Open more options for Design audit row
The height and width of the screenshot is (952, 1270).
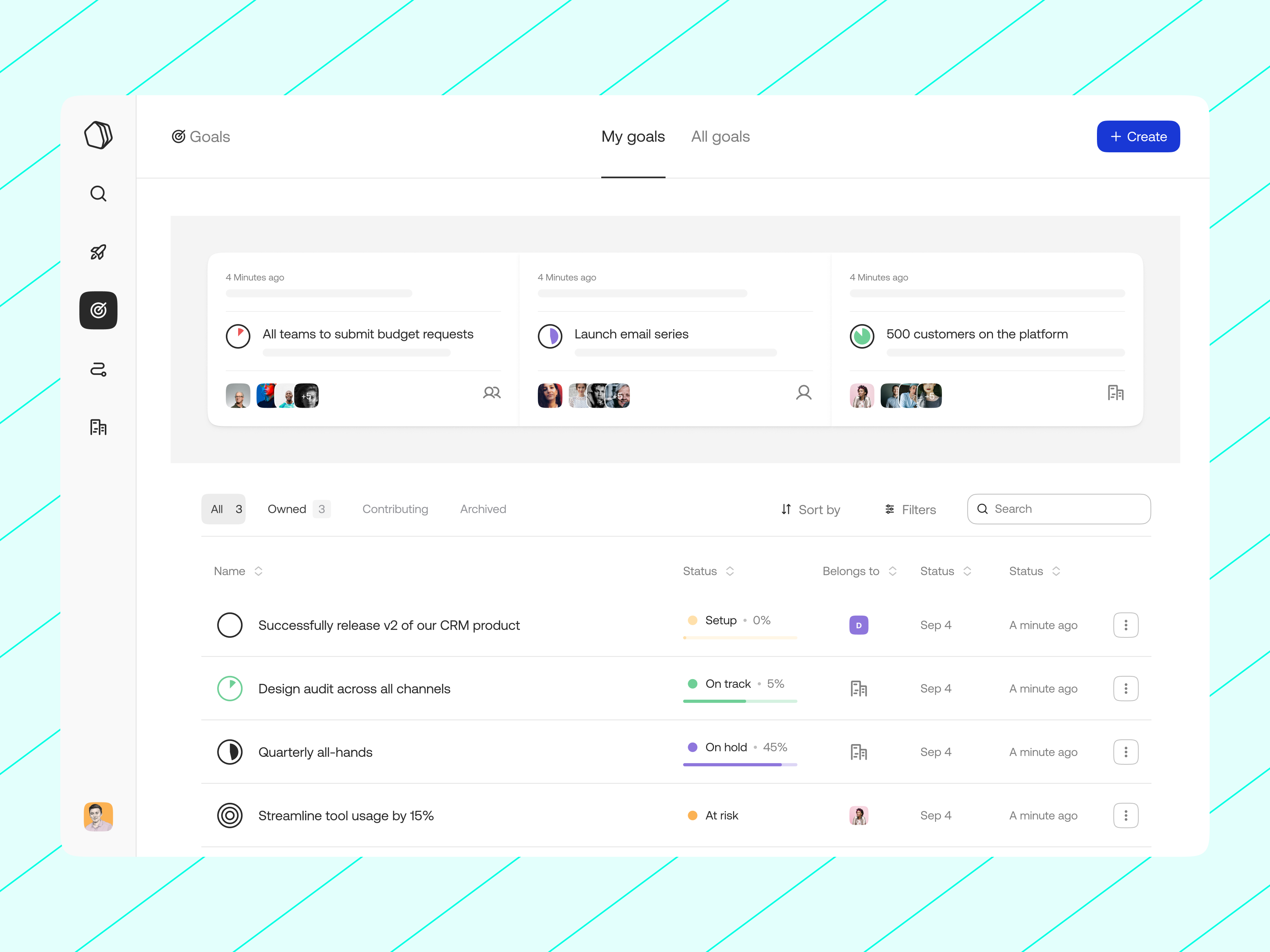pos(1125,689)
